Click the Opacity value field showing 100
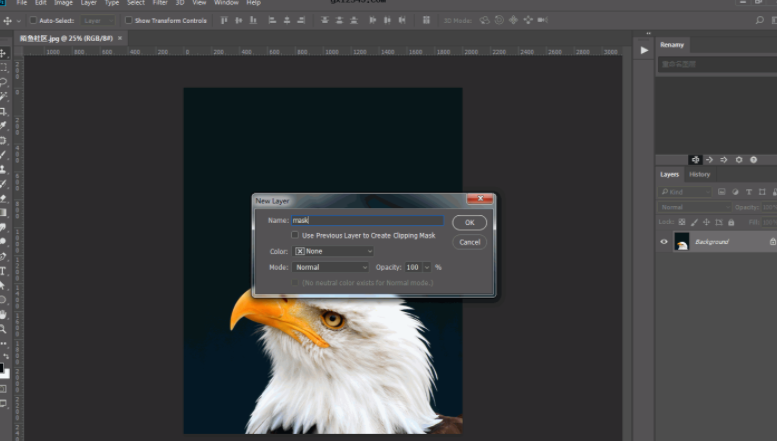The width and height of the screenshot is (777, 441). click(x=413, y=267)
